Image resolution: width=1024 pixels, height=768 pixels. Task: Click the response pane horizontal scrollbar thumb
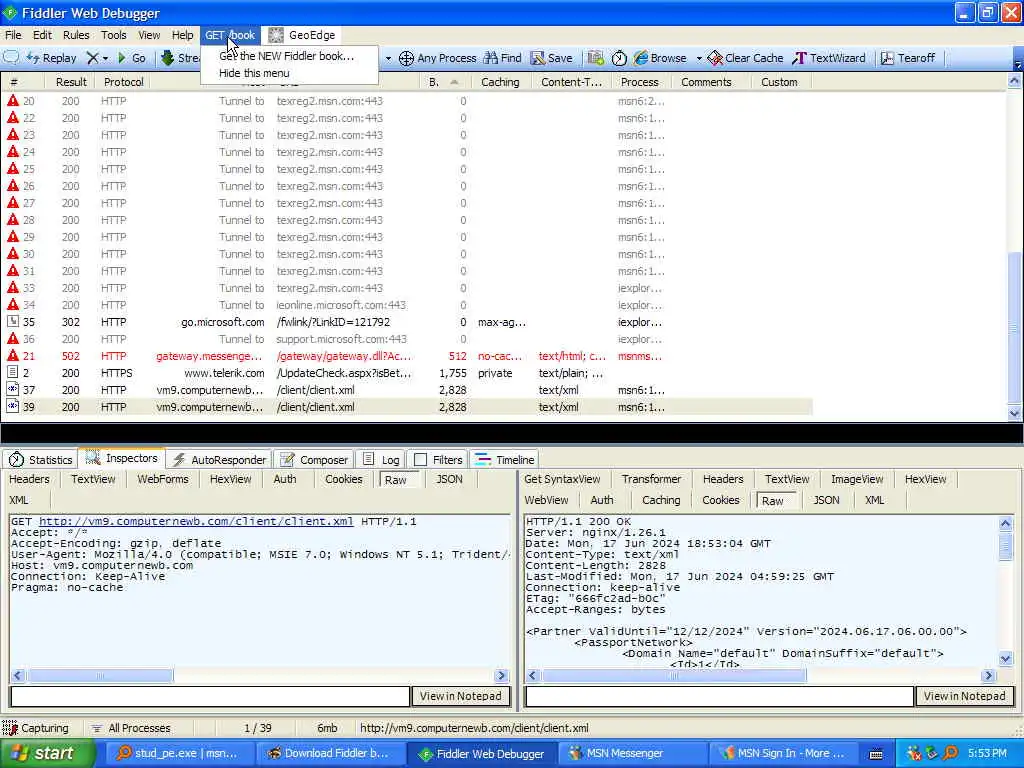(674, 676)
